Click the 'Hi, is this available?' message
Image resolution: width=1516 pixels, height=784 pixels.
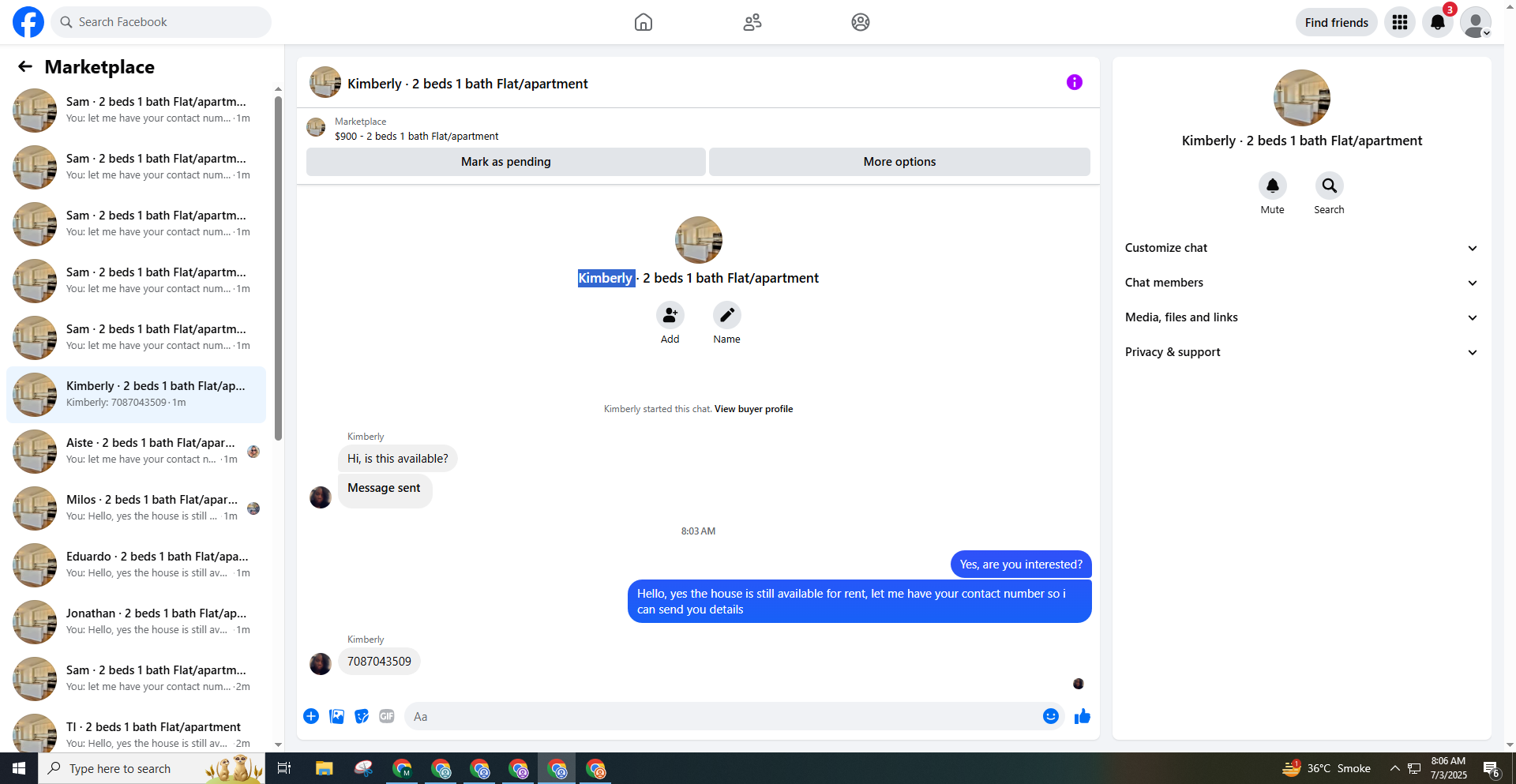[x=398, y=459]
